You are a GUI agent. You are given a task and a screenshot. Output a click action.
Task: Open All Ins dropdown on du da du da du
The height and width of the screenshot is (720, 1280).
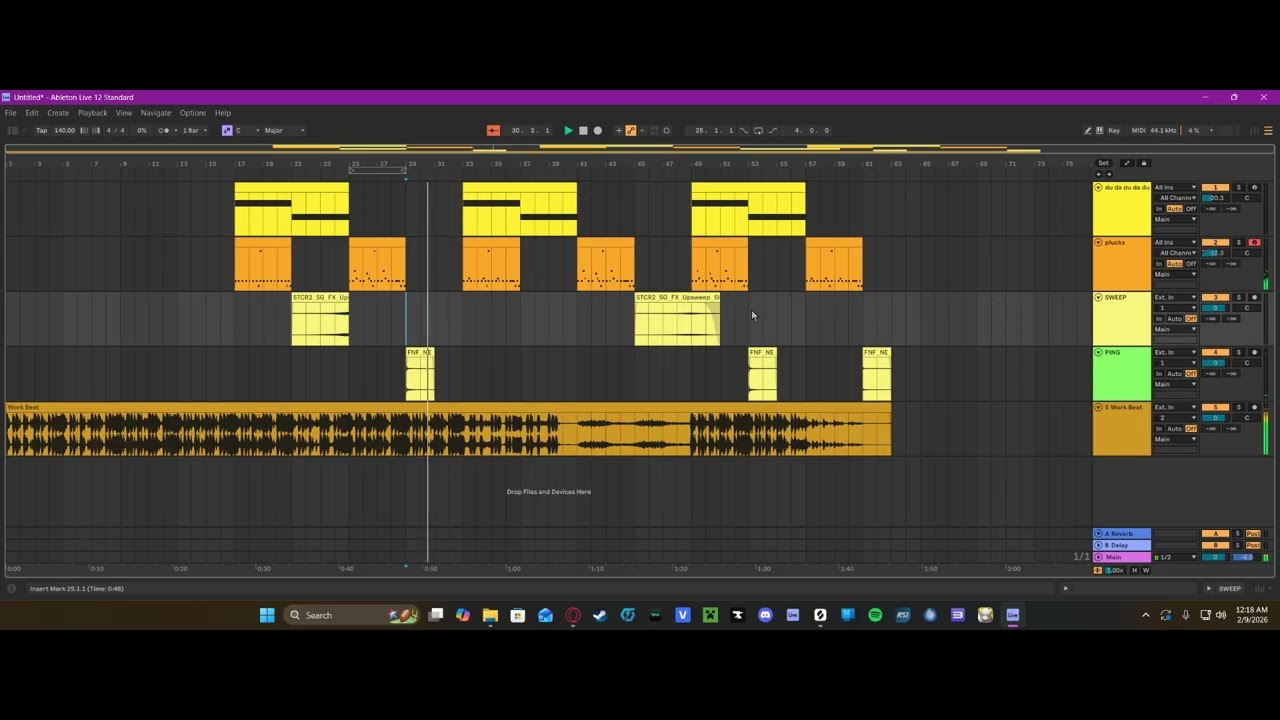click(1175, 187)
